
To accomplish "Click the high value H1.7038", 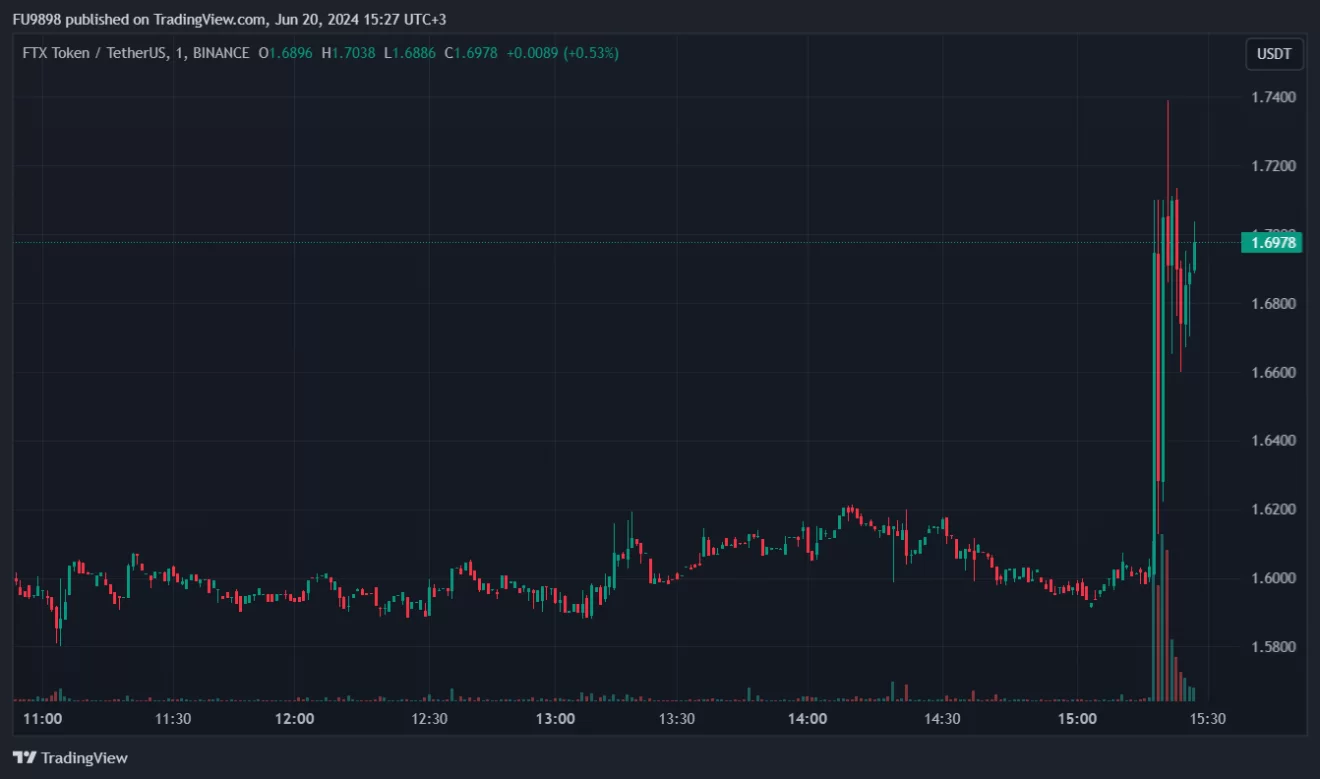I will tap(348, 53).
